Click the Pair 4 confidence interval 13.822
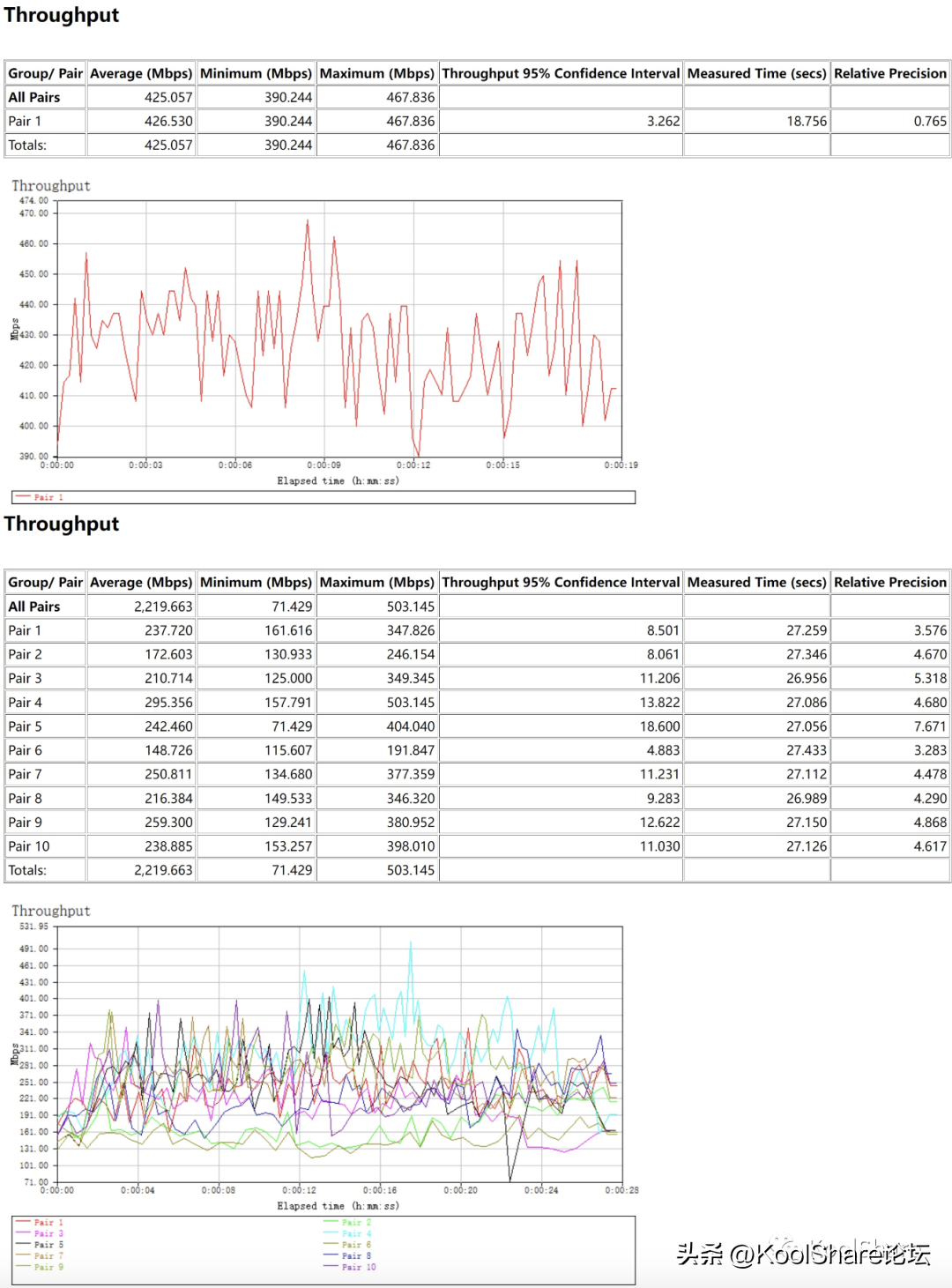Image resolution: width=952 pixels, height=1288 pixels. tap(660, 703)
